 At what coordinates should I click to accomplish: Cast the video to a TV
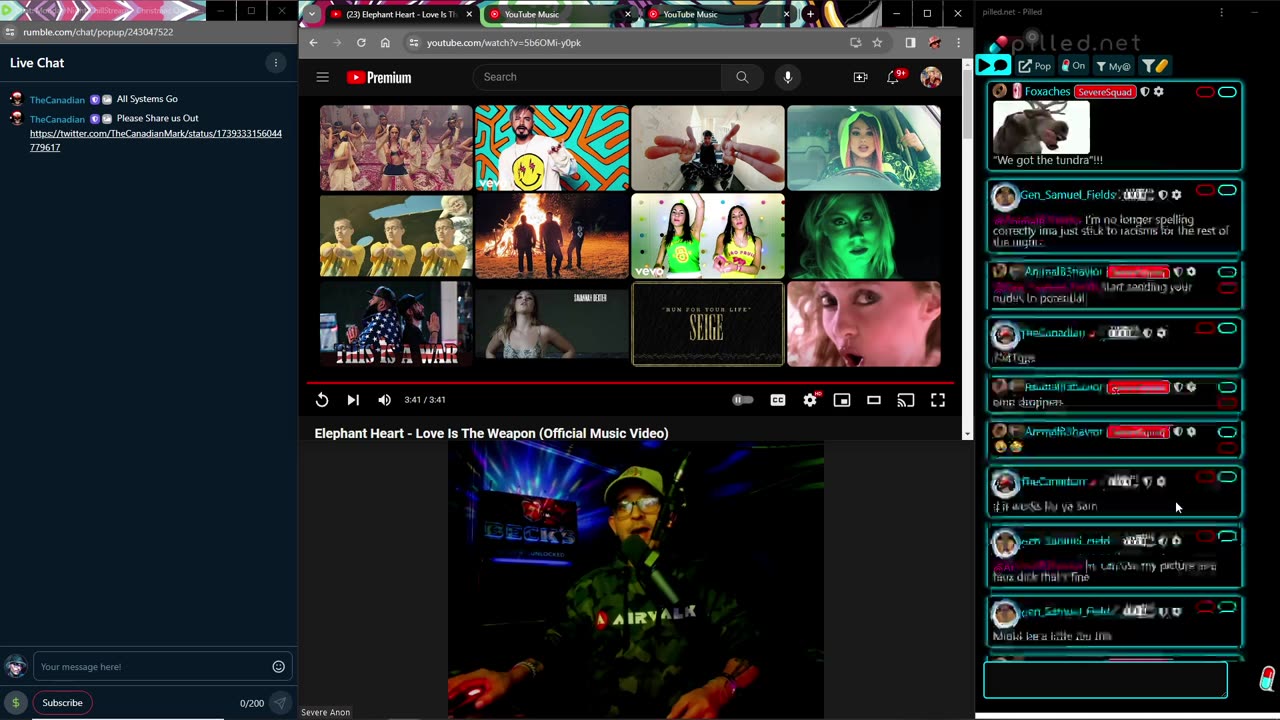[x=906, y=400]
